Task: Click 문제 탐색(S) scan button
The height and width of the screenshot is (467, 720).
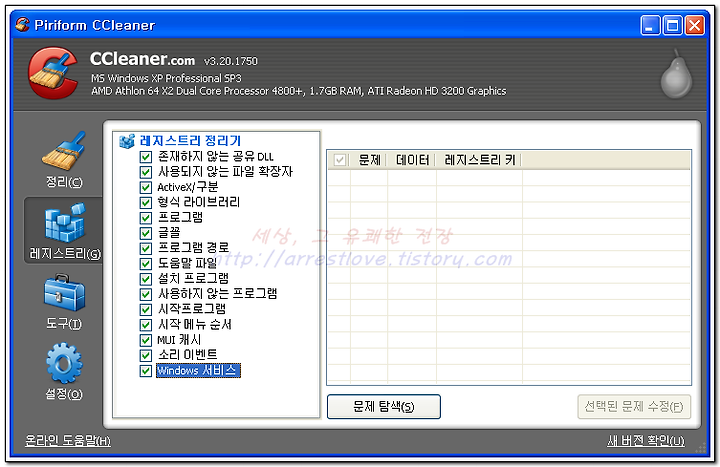Action: pyautogui.click(x=384, y=406)
